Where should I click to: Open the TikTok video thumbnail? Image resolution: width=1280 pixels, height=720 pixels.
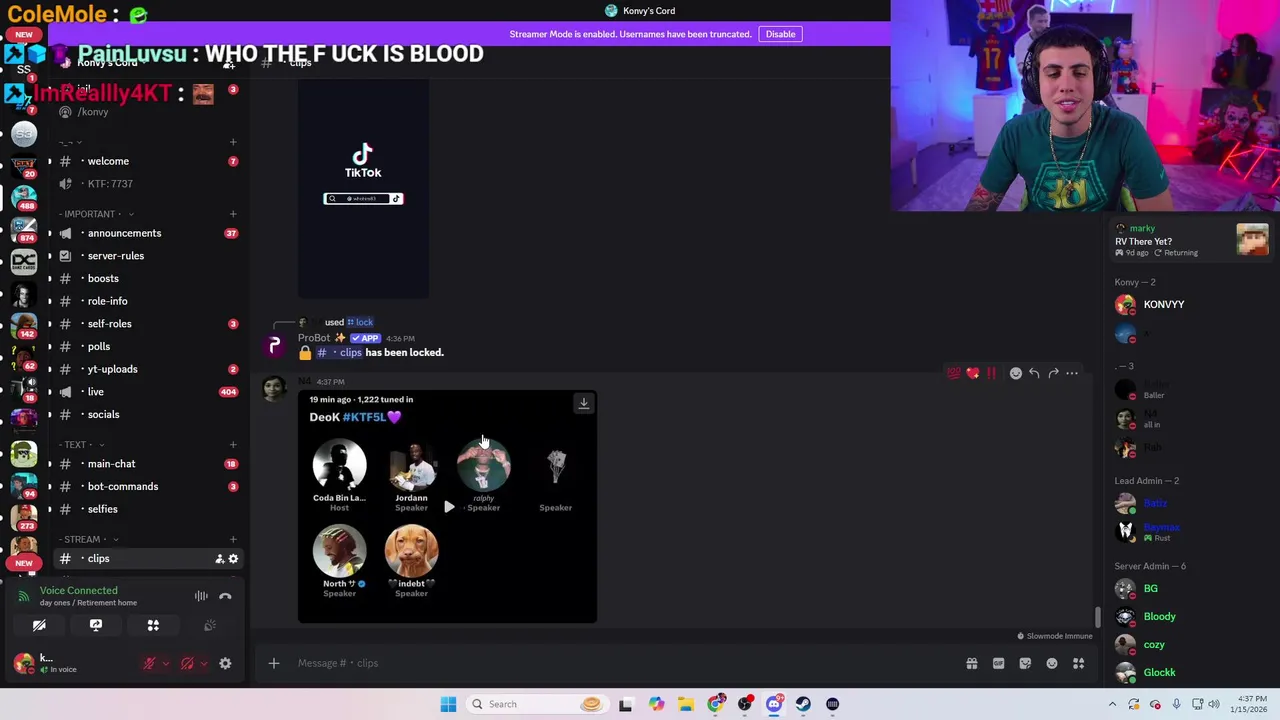[363, 187]
